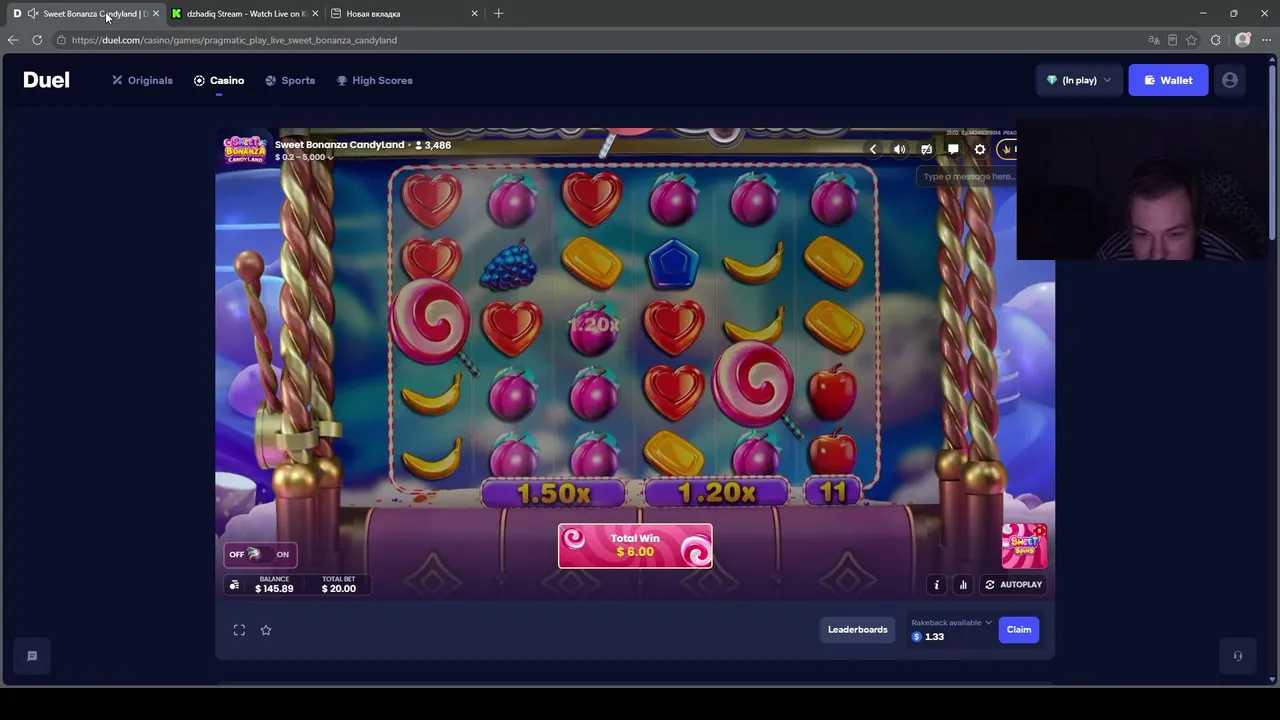Viewport: 1280px width, 720px height.
Task: Open the game info (i) button
Action: point(937,585)
